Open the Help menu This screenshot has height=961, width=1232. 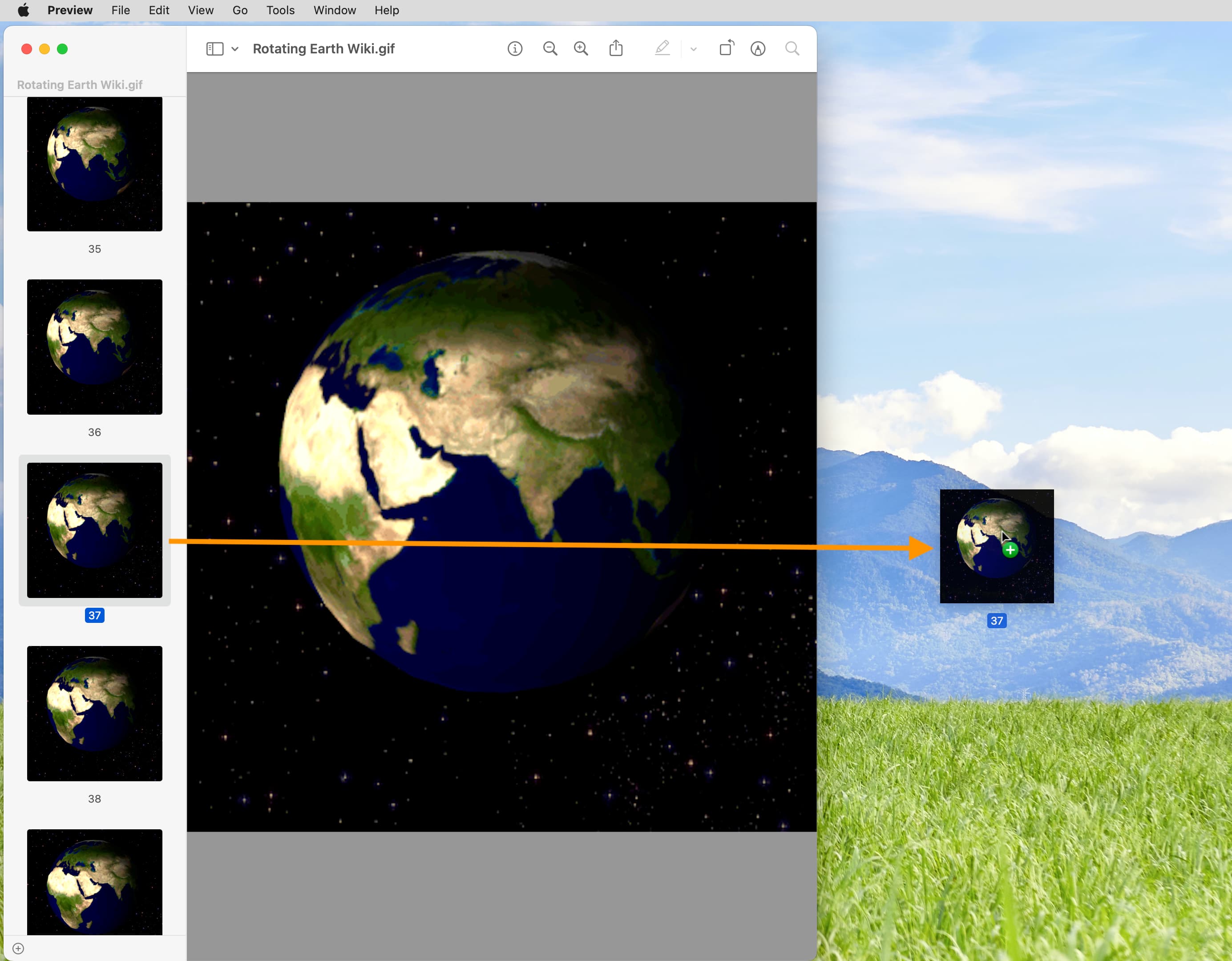[x=386, y=10]
